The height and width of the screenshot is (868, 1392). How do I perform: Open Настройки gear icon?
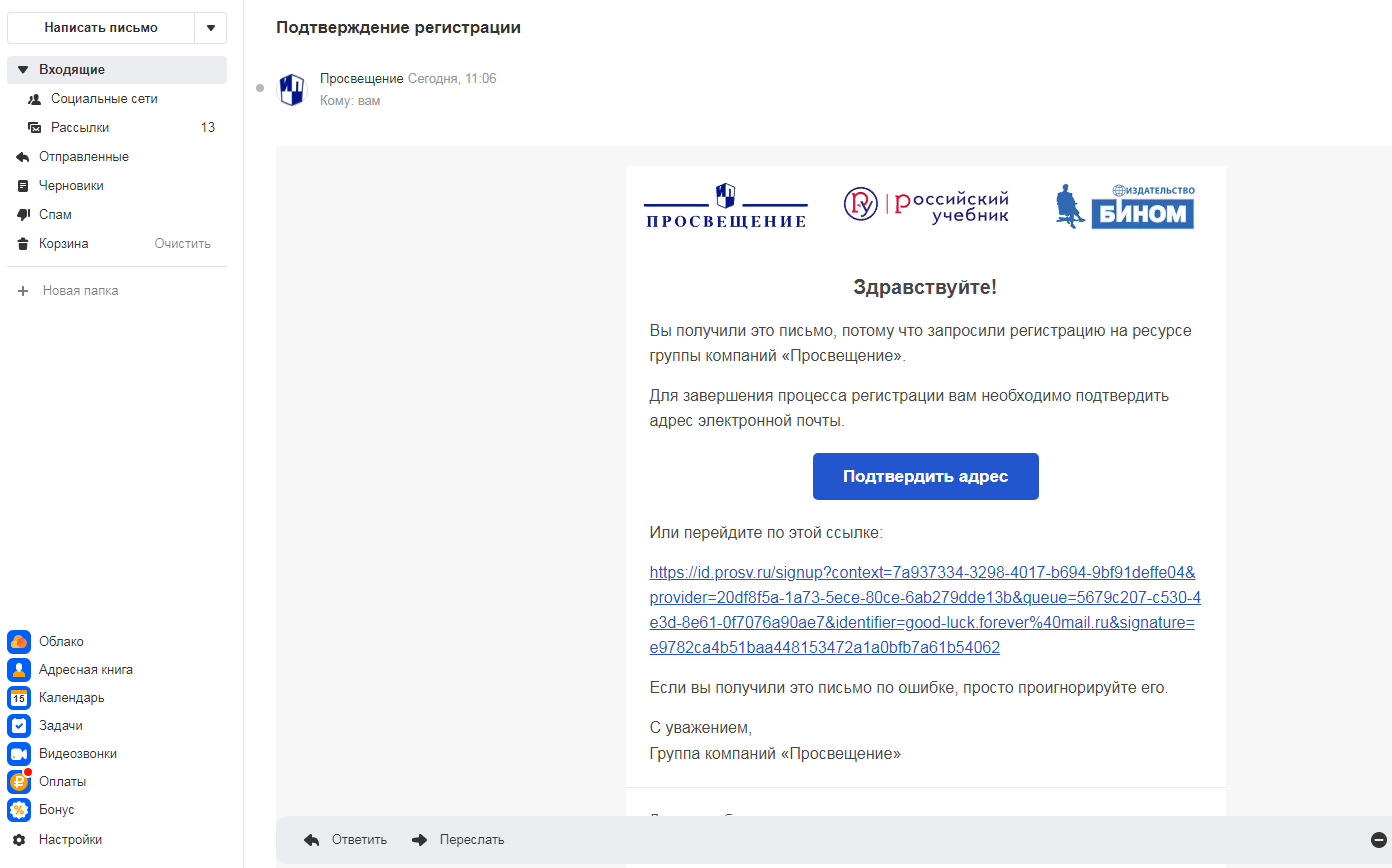pos(19,840)
